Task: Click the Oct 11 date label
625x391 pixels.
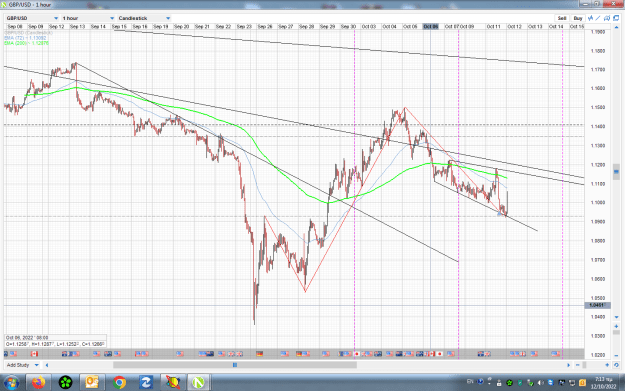Action: point(493,27)
